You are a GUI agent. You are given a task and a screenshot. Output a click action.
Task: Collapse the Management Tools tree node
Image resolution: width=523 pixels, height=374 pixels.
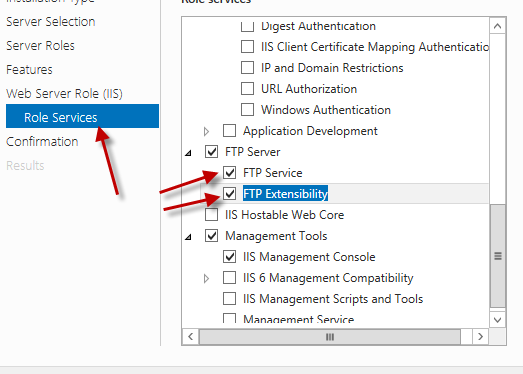188,237
